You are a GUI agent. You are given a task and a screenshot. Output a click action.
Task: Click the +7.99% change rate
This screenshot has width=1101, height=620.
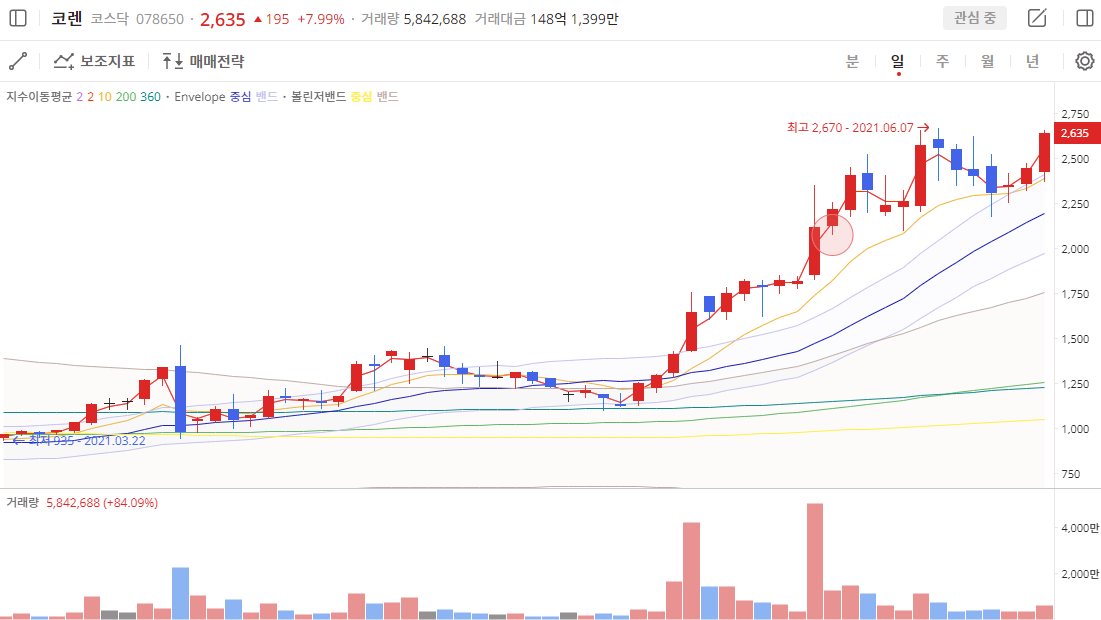(321, 19)
